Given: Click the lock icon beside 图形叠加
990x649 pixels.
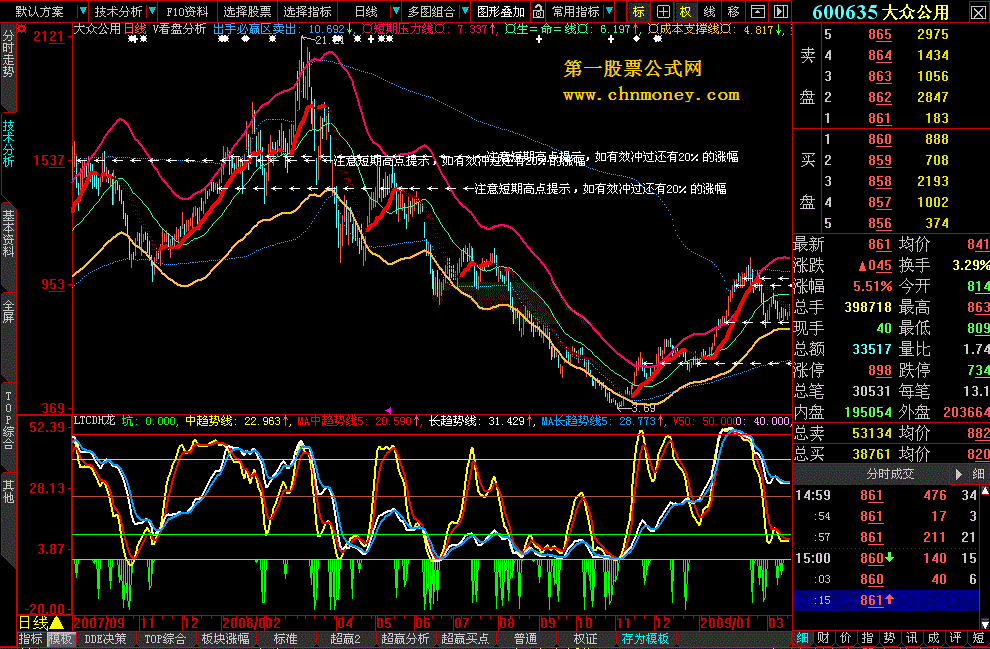Looking at the screenshot, I should coord(538,11).
